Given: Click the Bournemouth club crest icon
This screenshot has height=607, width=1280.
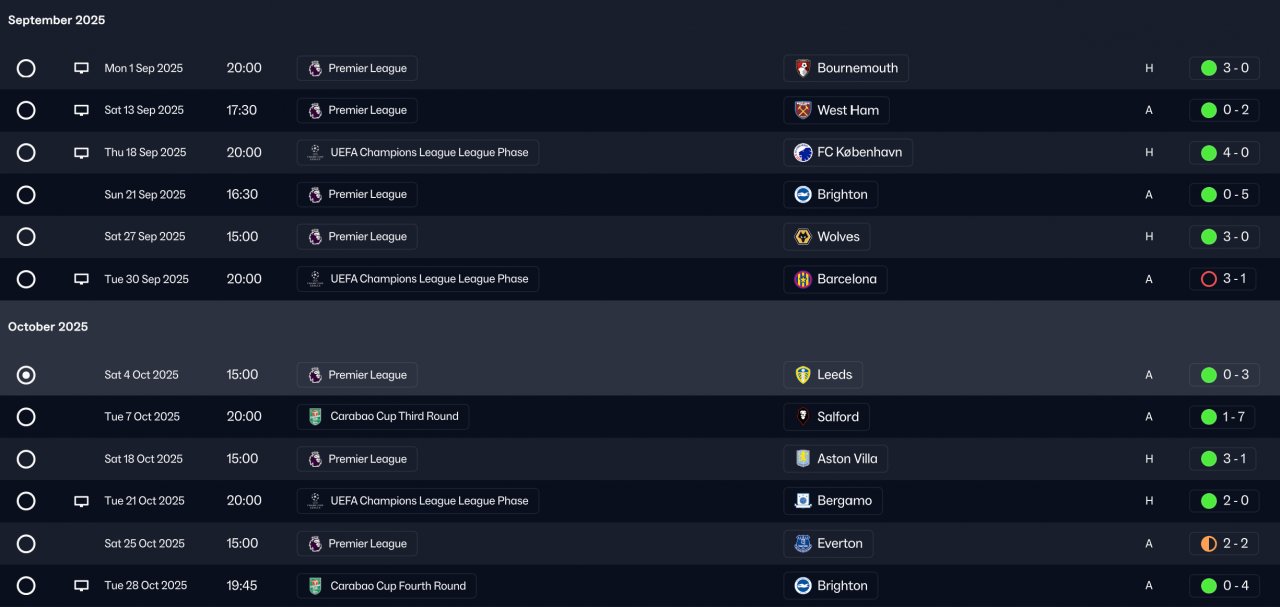Looking at the screenshot, I should click(x=802, y=68).
